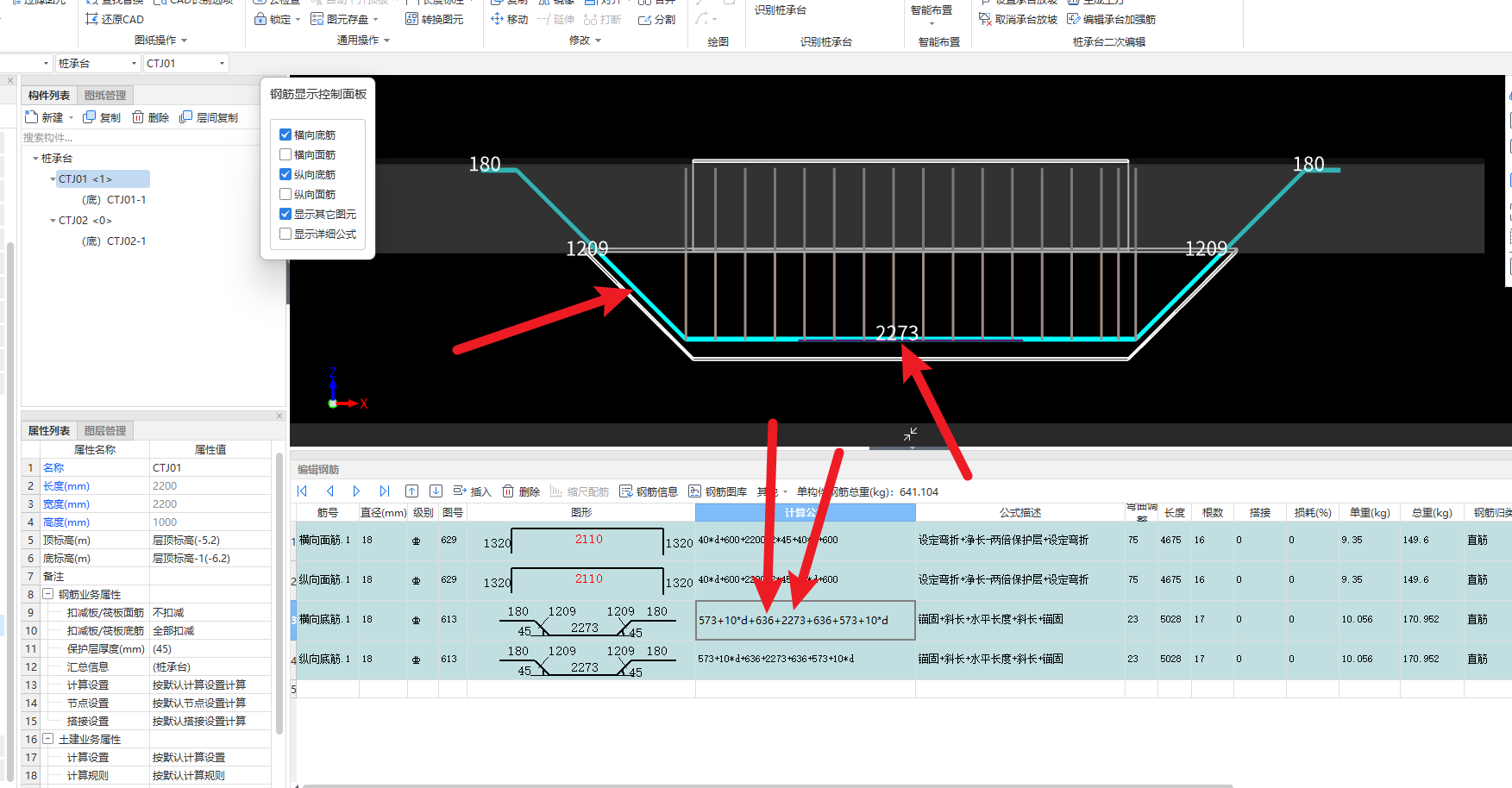1512x788 pixels.
Task: Click the 横向面筋.1 row name cell
Action: point(327,540)
